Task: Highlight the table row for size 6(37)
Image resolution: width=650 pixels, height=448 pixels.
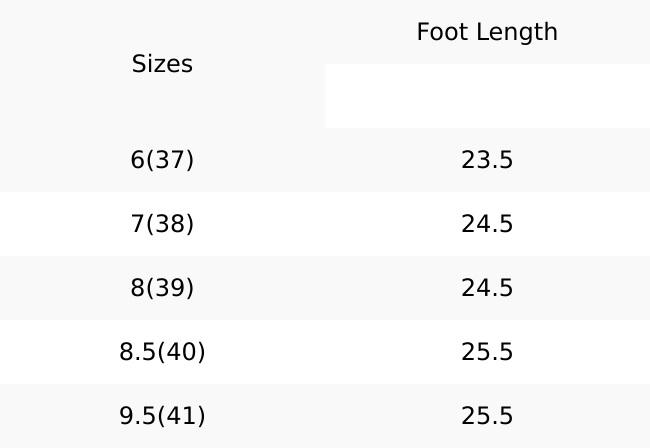Action: 325,160
